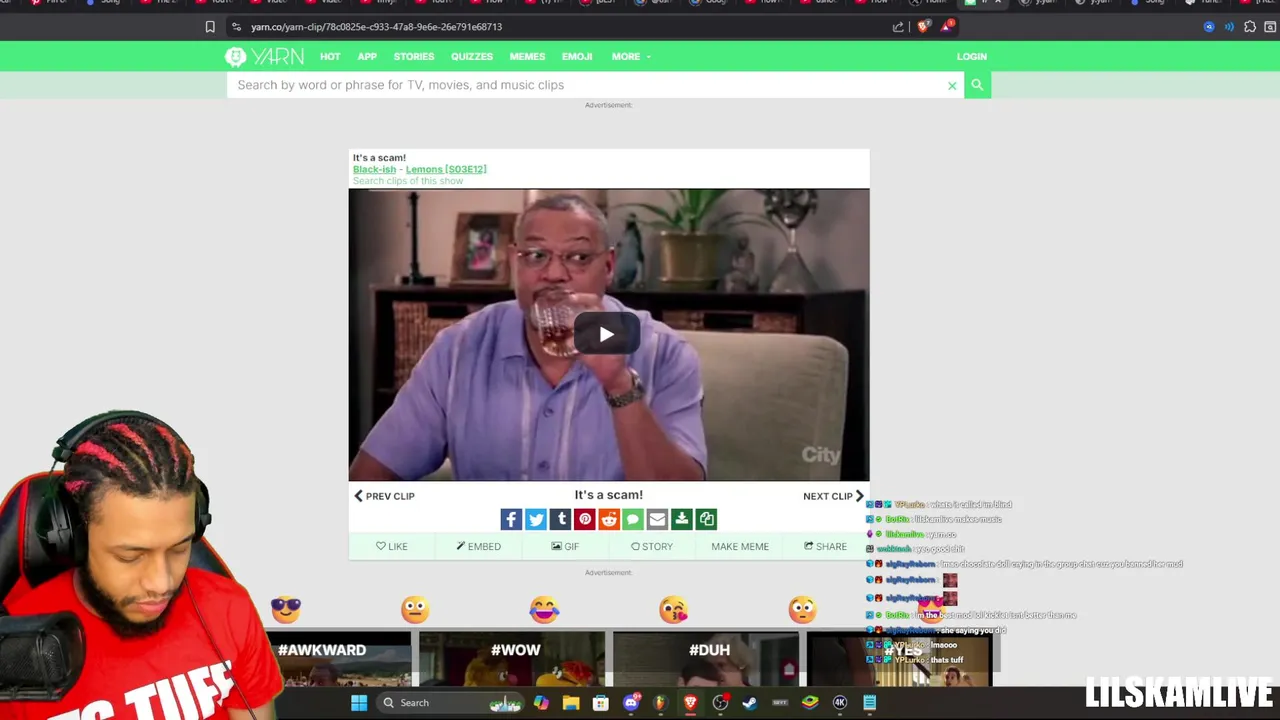Open BlueStacks from taskbar

coord(810,703)
